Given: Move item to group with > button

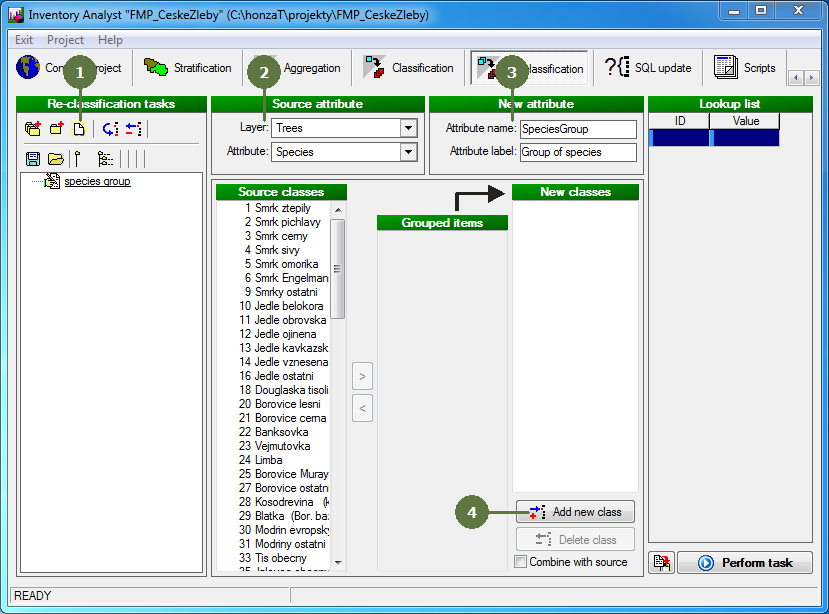Looking at the screenshot, I should (x=363, y=377).
